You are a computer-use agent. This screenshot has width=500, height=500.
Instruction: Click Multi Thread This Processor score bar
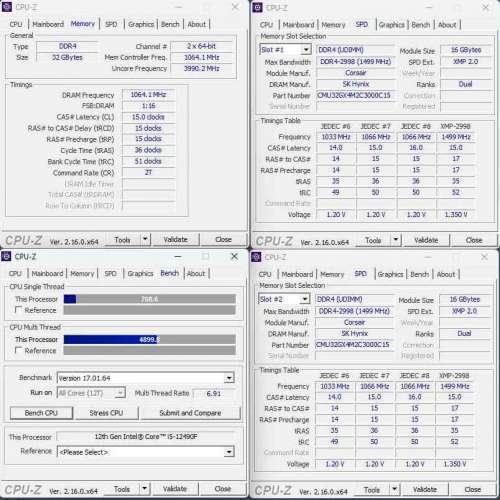click(x=149, y=339)
